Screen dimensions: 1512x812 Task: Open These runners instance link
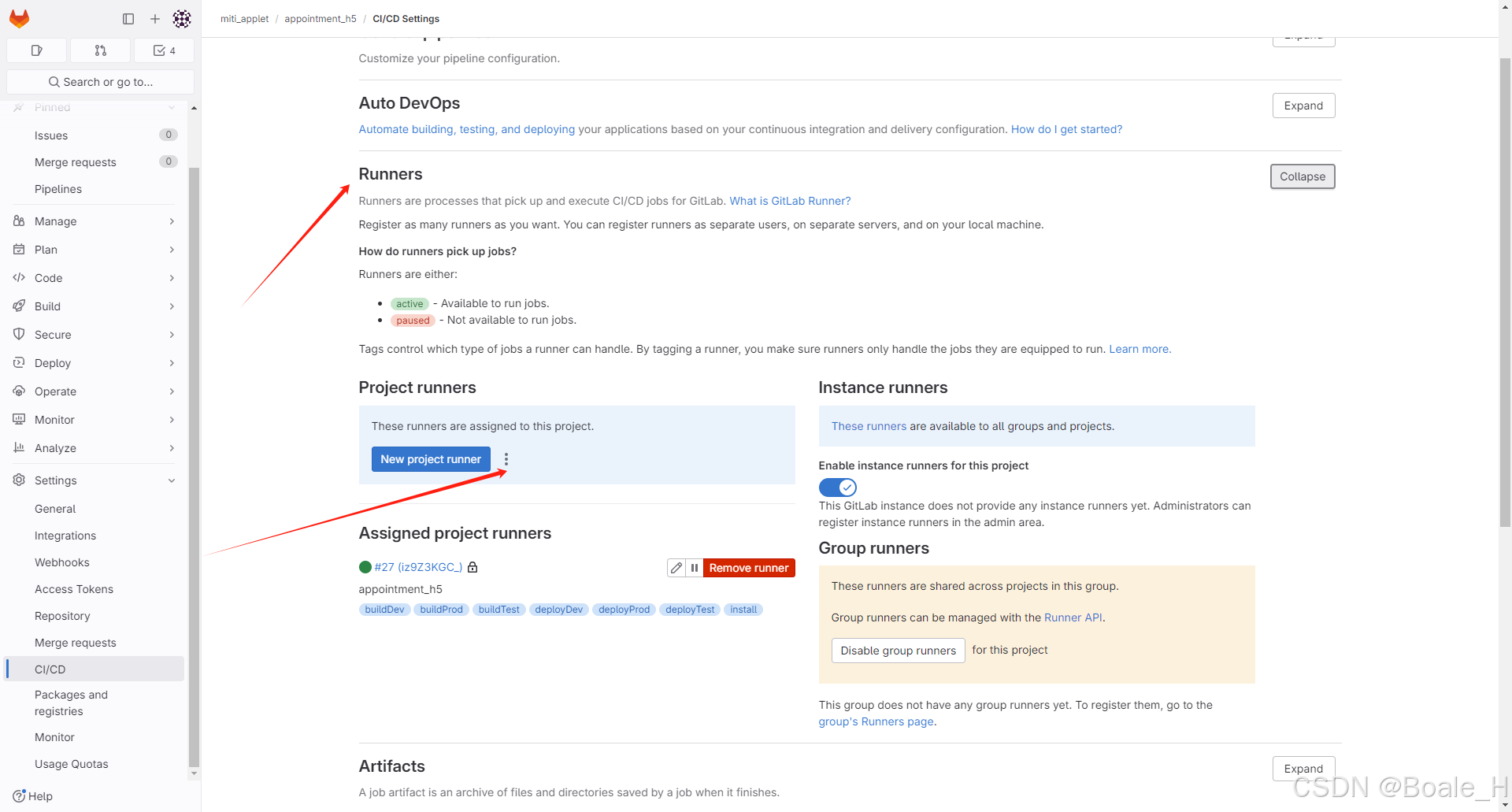pos(869,426)
